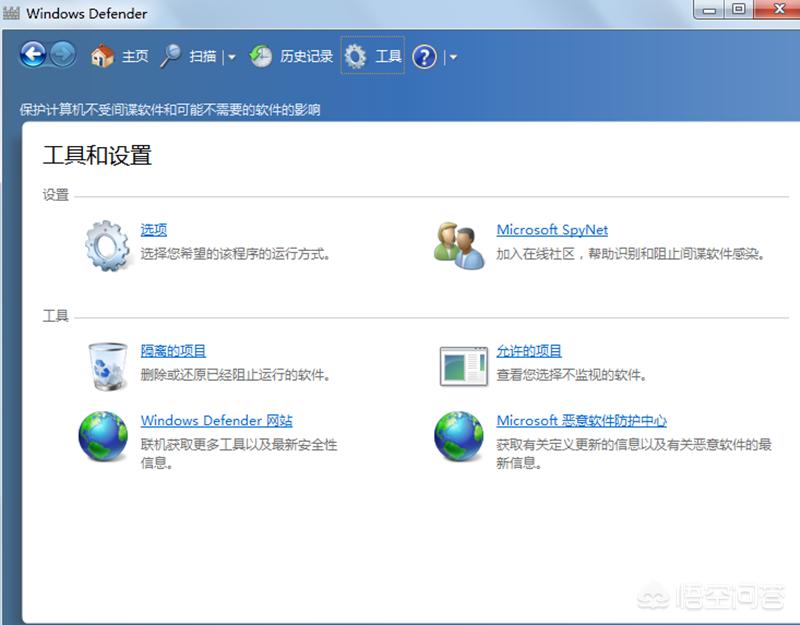Open the 选项 settings link
The height and width of the screenshot is (625, 800).
[x=154, y=230]
